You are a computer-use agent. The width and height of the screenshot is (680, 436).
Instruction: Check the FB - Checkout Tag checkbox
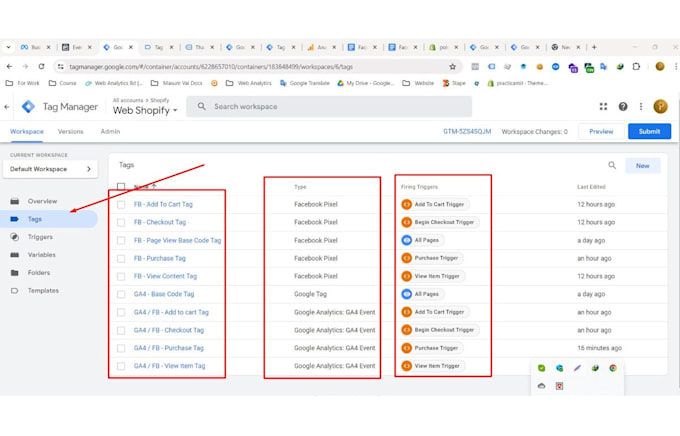(x=121, y=222)
